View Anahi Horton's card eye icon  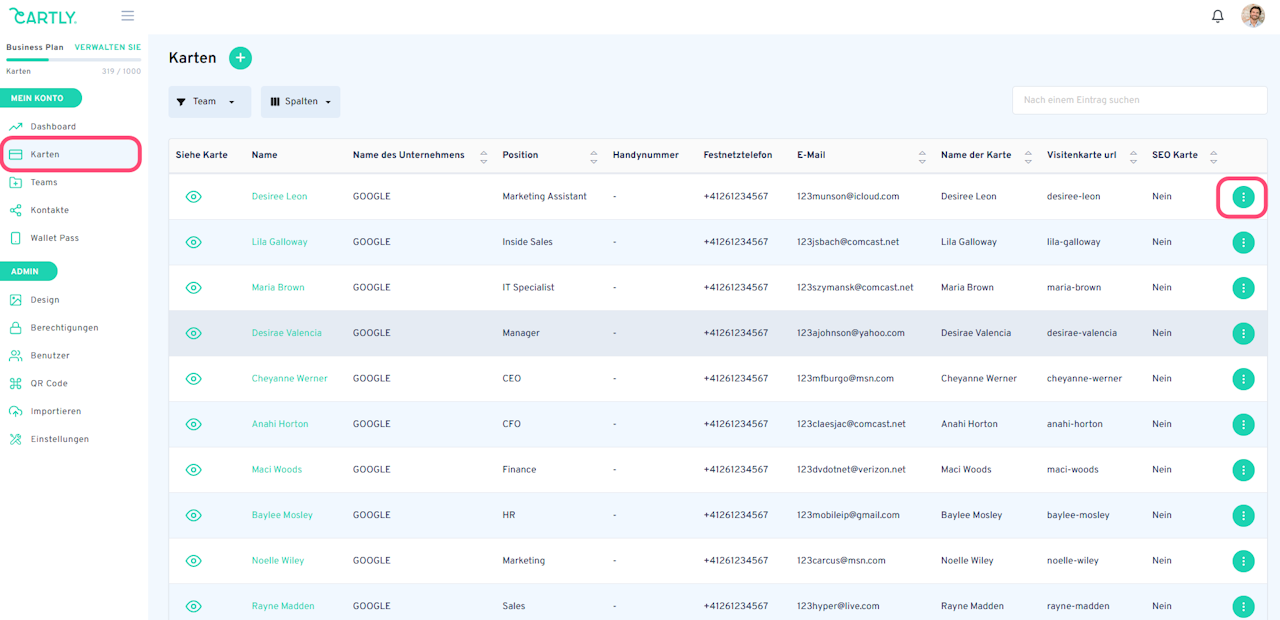pyautogui.click(x=194, y=424)
